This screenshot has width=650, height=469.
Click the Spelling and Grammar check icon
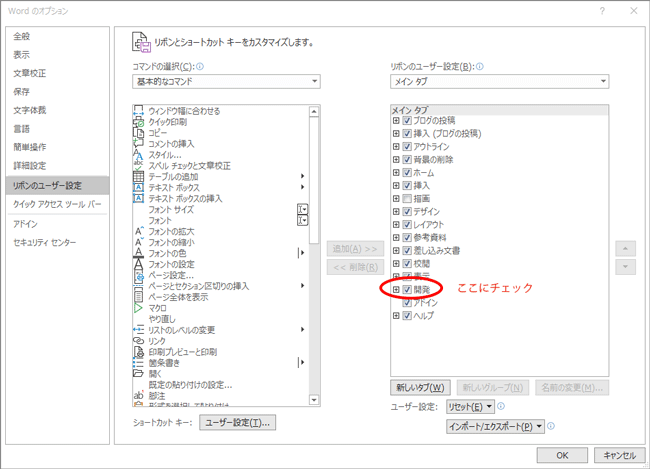(138, 165)
